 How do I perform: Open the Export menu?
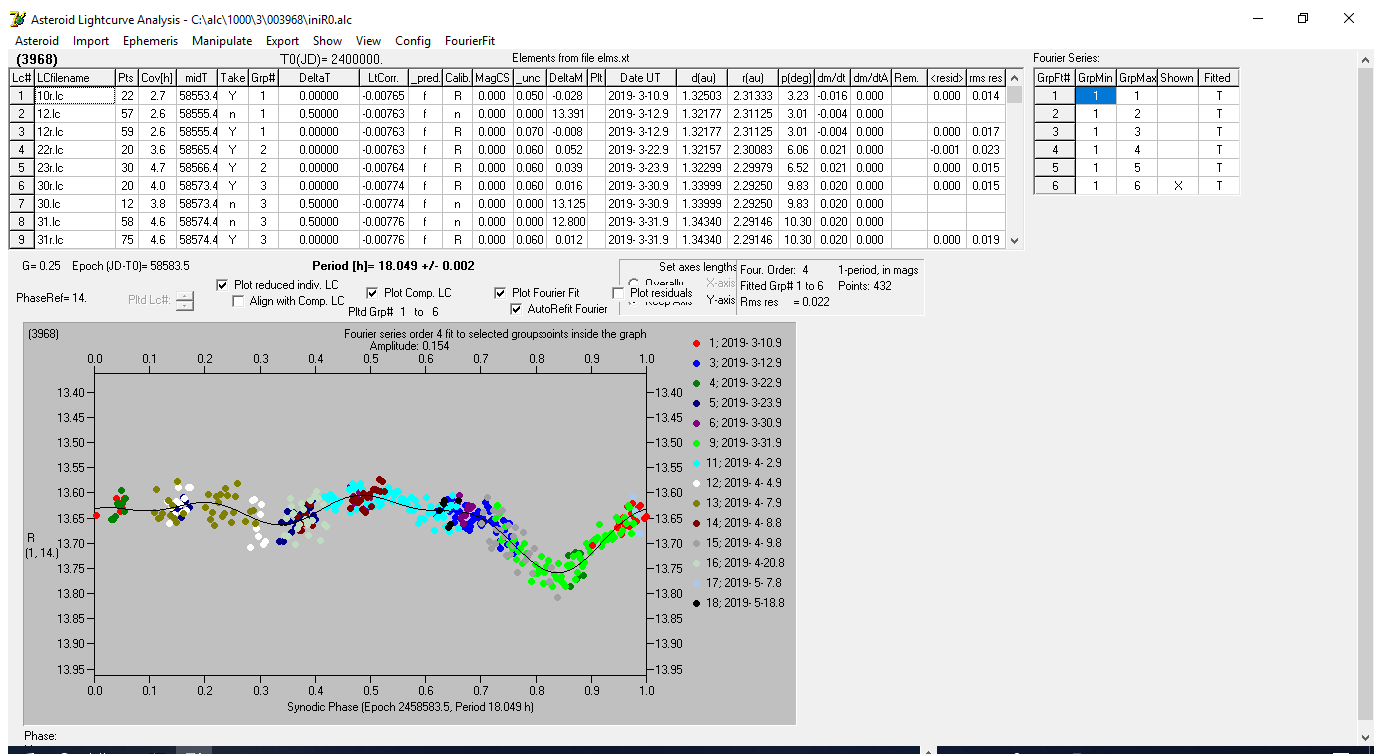pos(282,41)
